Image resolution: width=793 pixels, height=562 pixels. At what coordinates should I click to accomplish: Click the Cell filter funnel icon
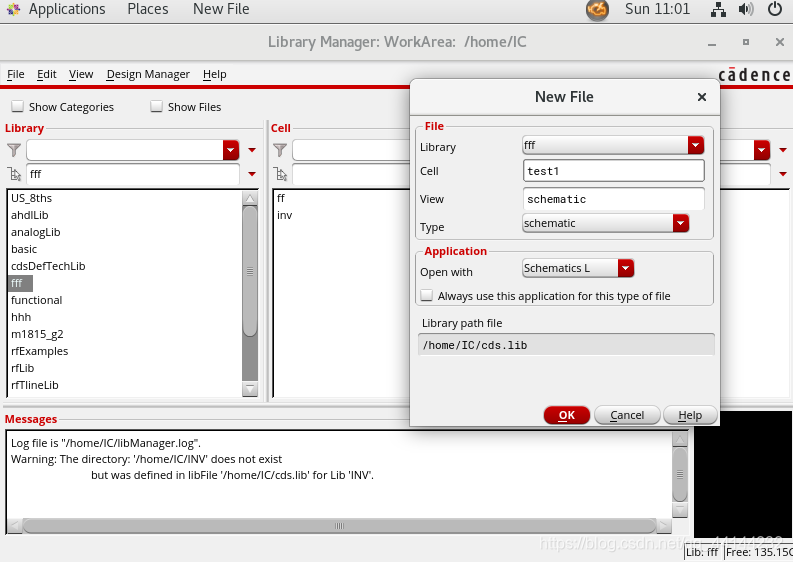tap(280, 150)
